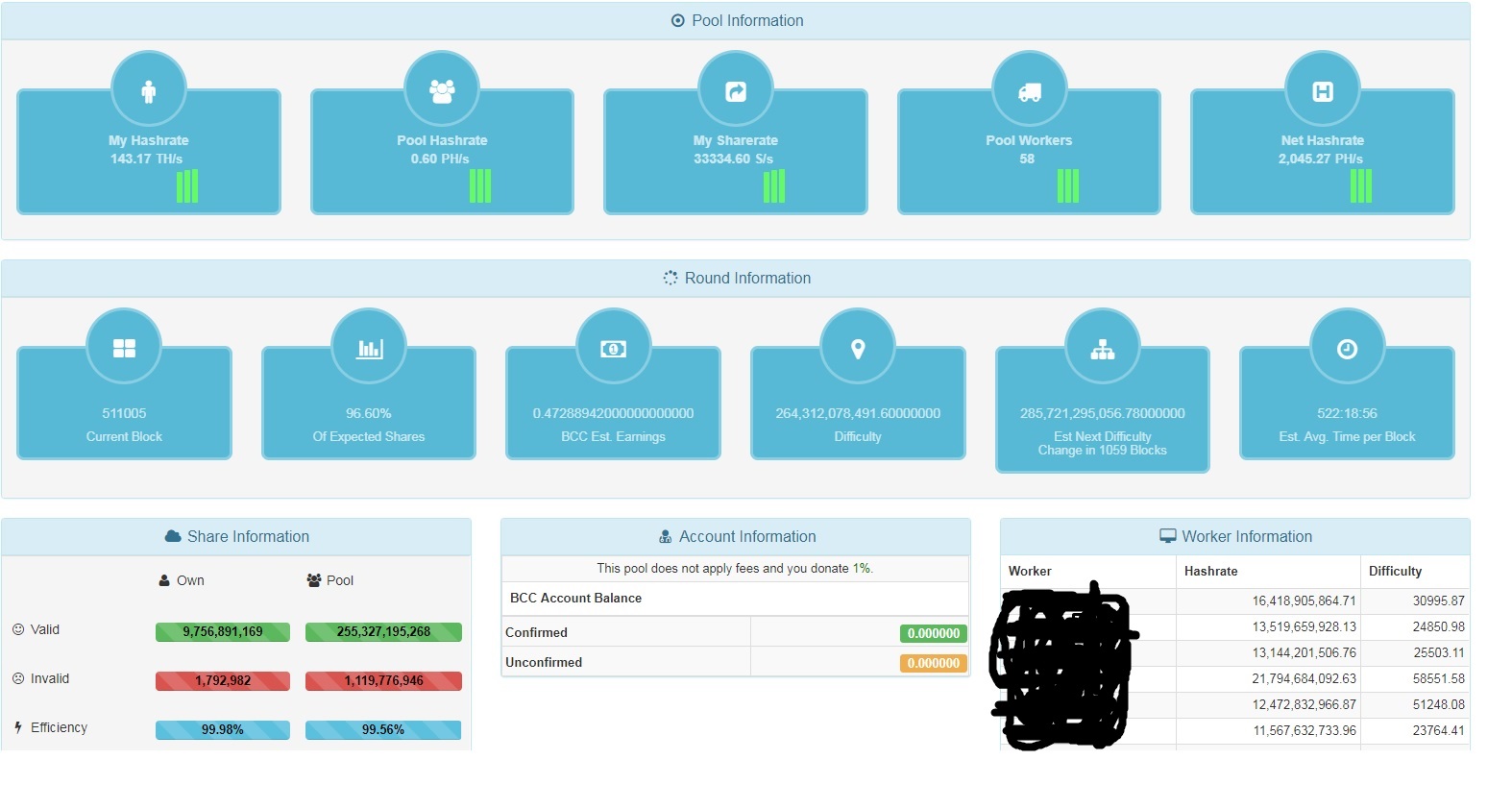Click the Confirmed balance badge 0.000000
Screen dimensions: 1512x809
click(x=934, y=633)
